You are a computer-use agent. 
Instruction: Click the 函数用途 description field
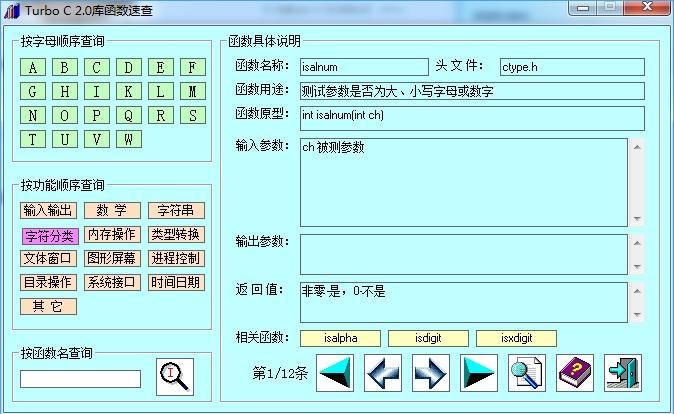tap(472, 91)
